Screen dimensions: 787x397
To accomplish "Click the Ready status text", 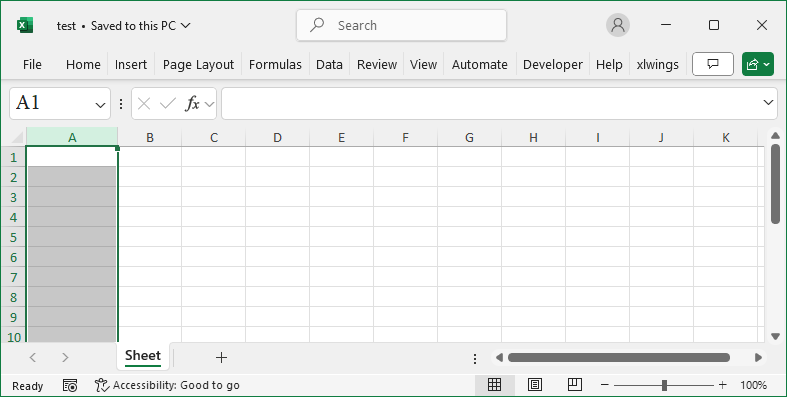I will coord(28,386).
